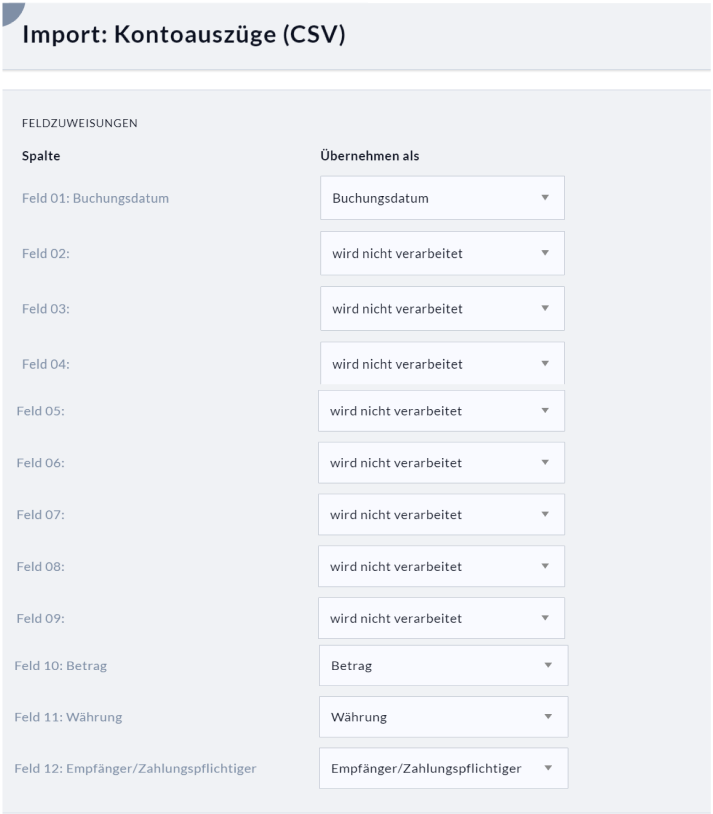The image size is (713, 814).
Task: Expand the Währung dropdown for Feld 11
Action: (x=443, y=717)
